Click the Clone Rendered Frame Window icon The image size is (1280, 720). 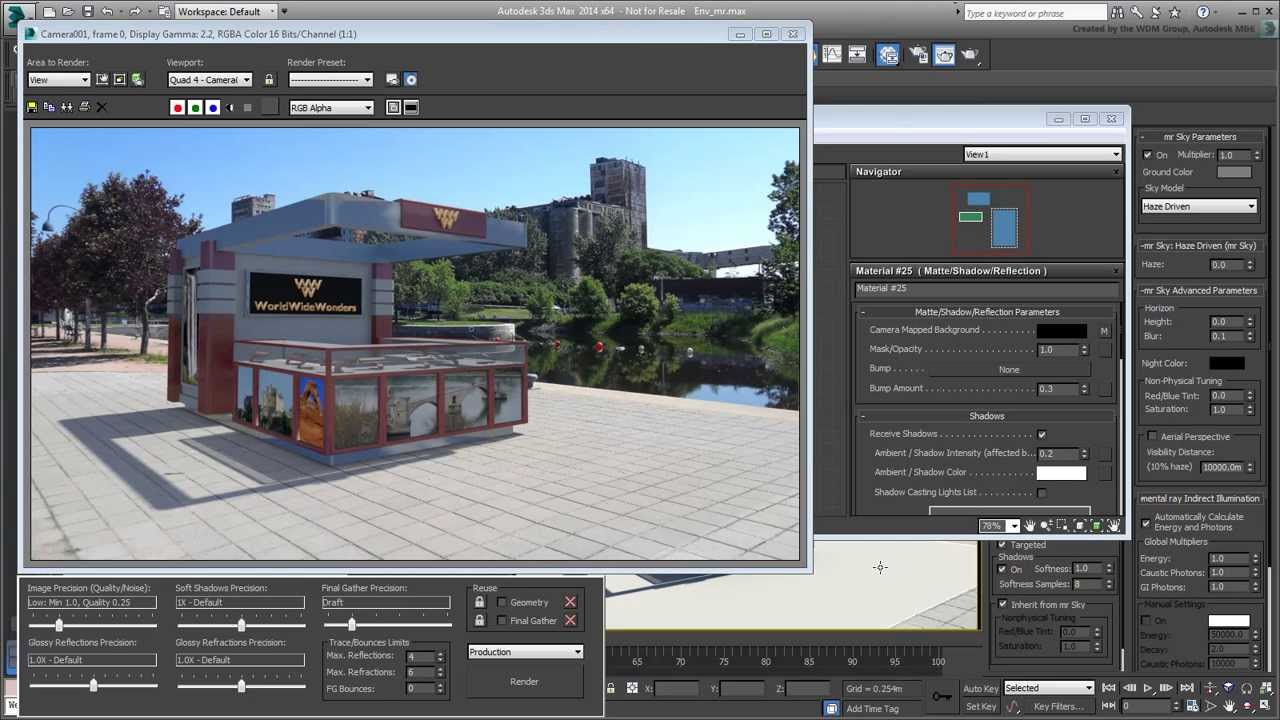67,108
